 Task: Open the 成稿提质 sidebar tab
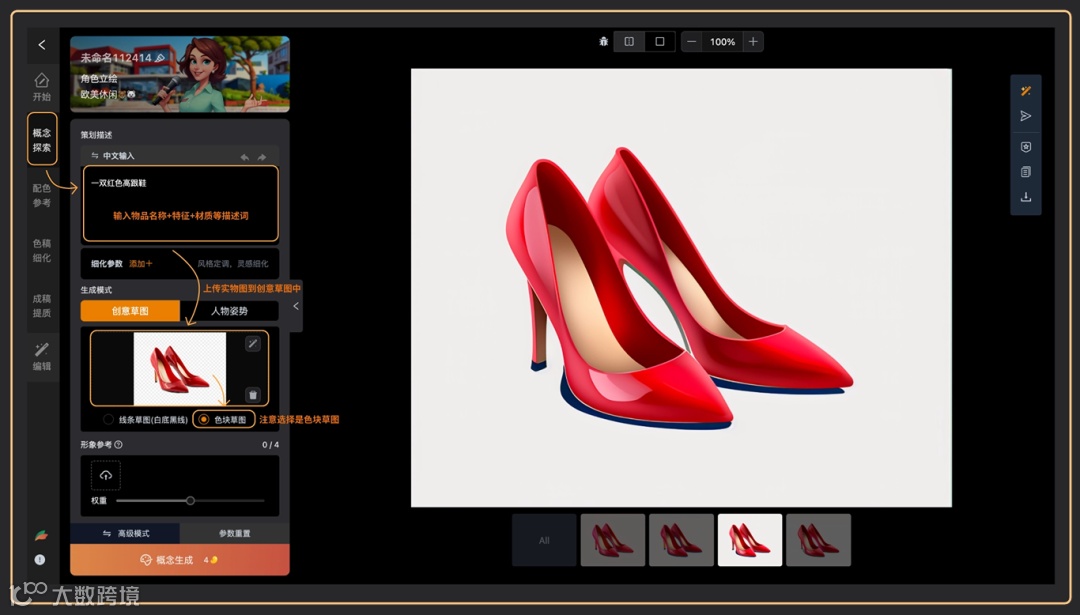point(42,305)
